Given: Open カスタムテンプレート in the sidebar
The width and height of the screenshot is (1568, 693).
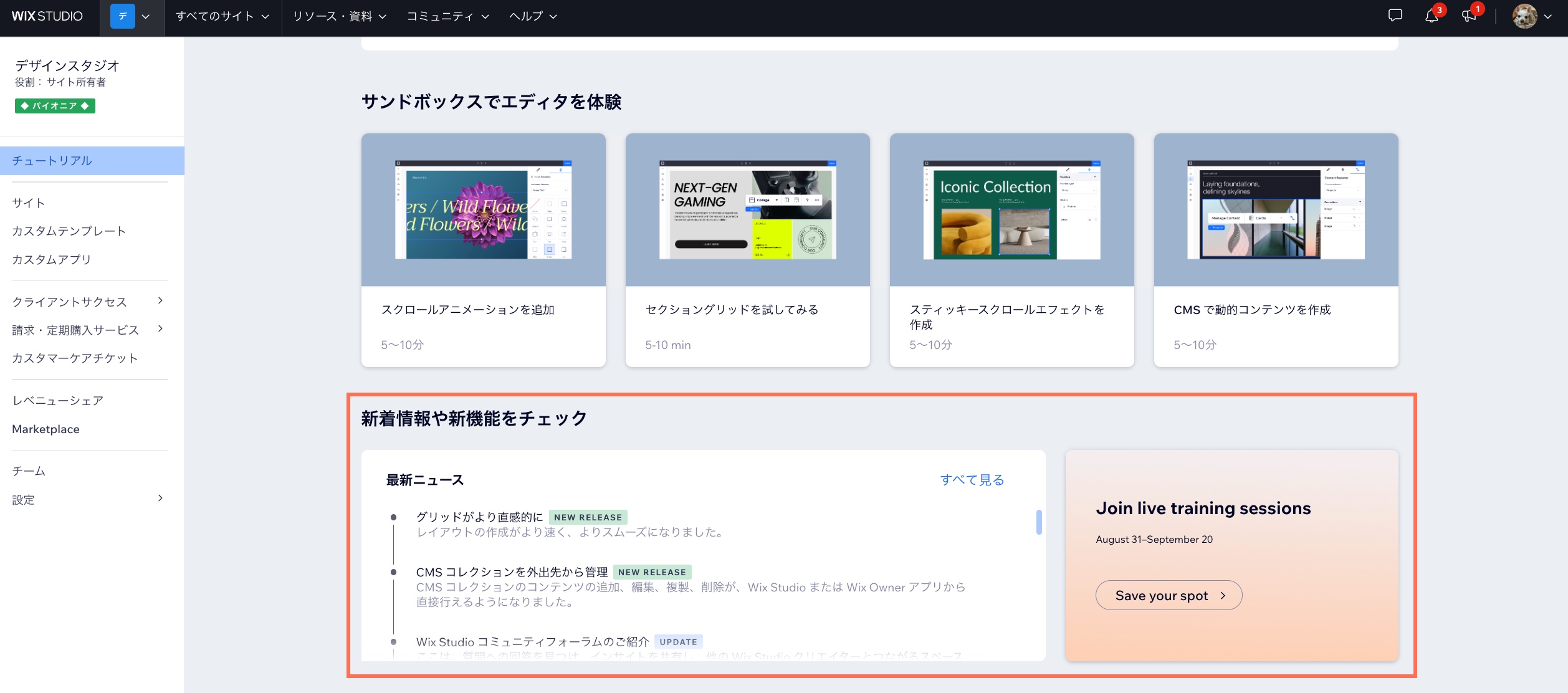Looking at the screenshot, I should tap(69, 231).
